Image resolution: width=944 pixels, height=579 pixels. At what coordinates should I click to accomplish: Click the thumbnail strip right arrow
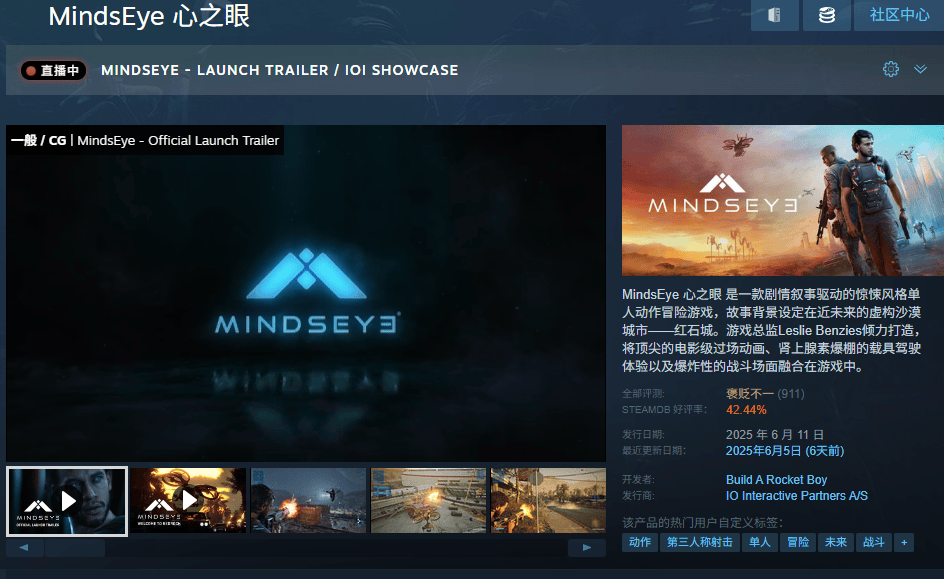586,548
